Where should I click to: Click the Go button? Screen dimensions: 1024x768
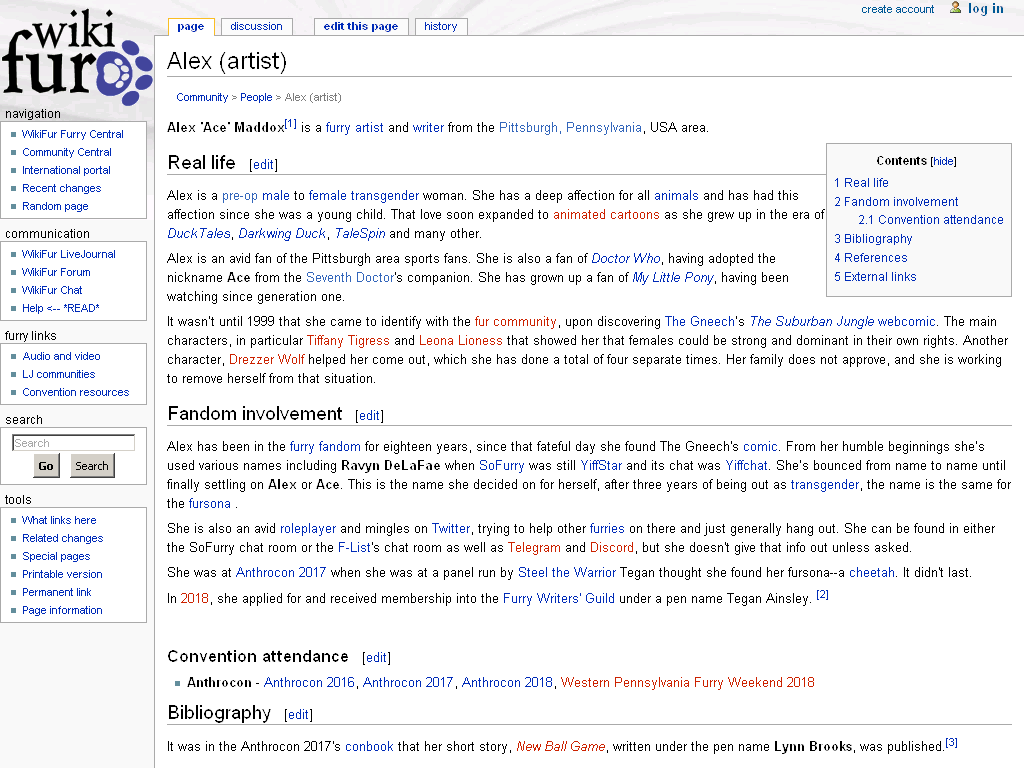46,466
